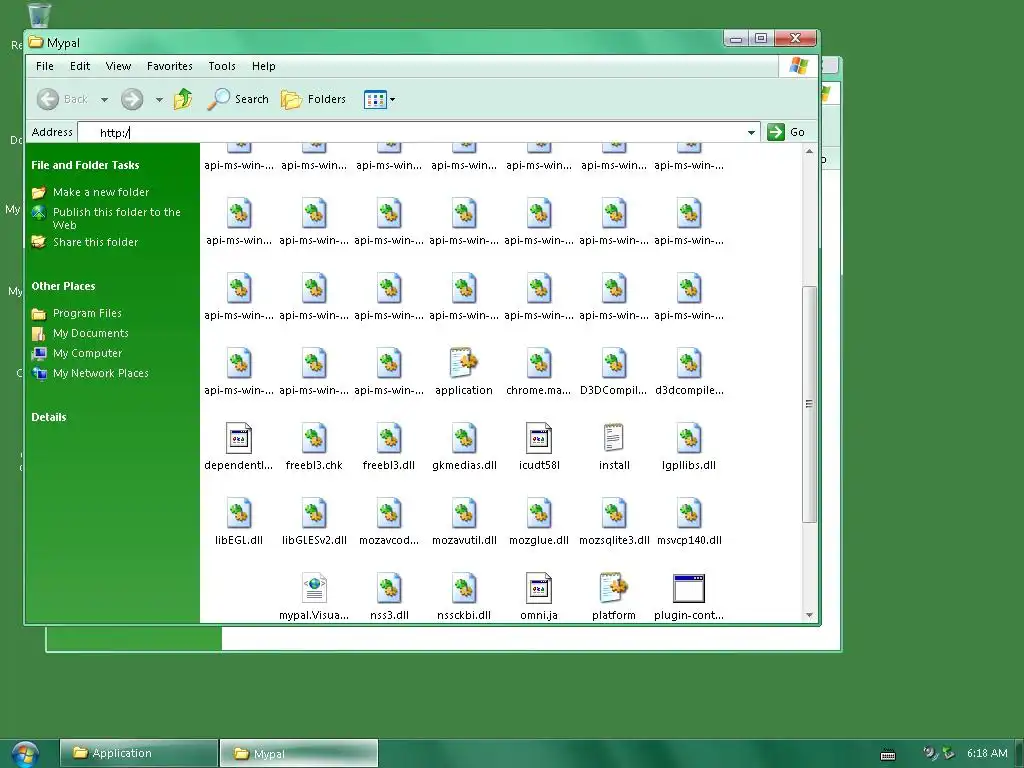Expand the Address bar dropdown
The width and height of the screenshot is (1024, 768).
click(751, 133)
